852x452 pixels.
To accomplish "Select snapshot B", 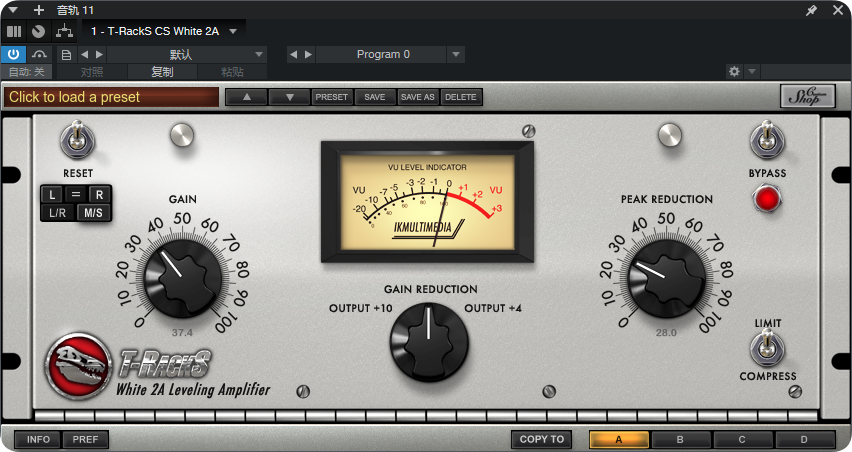I will tap(680, 440).
